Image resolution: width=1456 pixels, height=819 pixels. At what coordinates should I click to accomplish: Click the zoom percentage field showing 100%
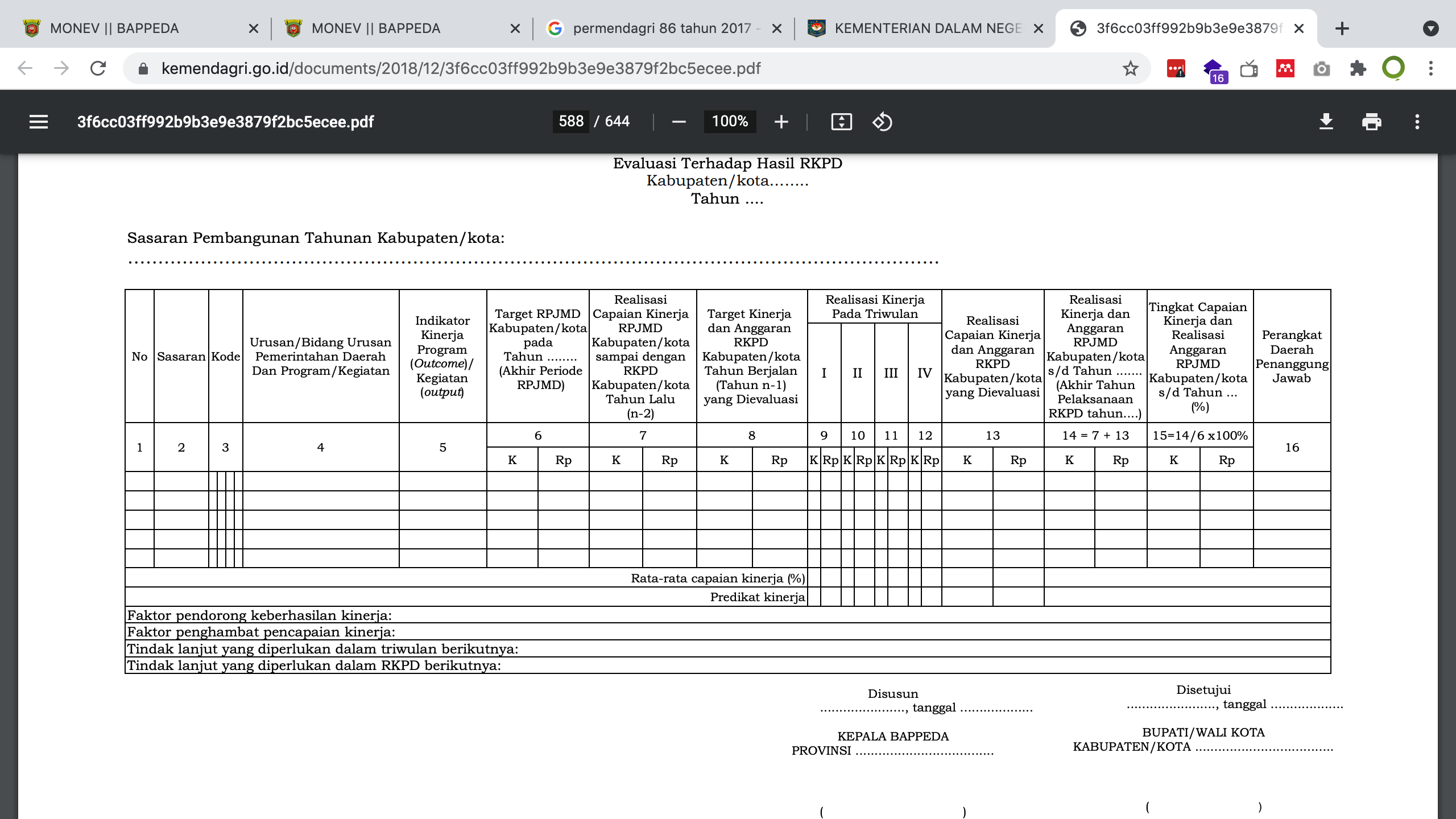coord(730,122)
